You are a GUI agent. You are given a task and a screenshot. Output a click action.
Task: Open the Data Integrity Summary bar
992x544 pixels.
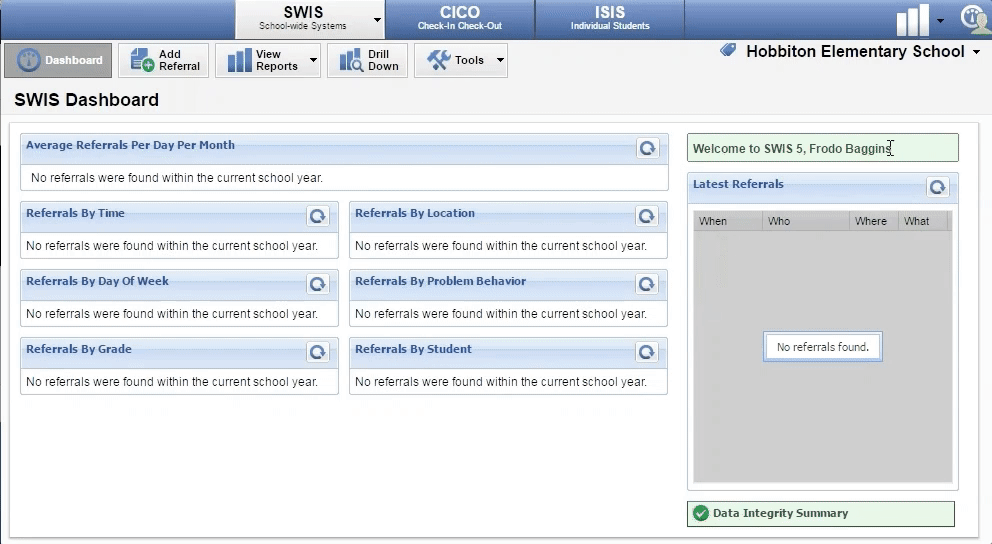click(820, 513)
